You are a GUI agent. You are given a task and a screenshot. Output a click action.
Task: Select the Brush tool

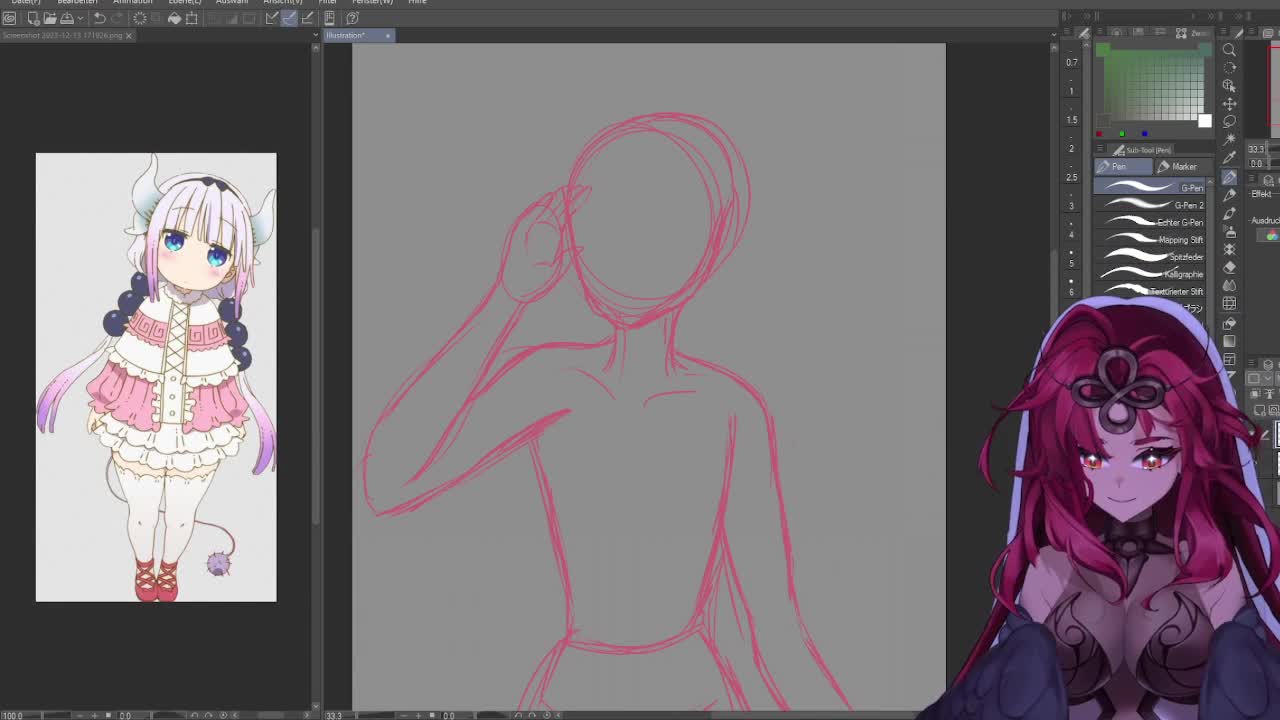[1229, 213]
